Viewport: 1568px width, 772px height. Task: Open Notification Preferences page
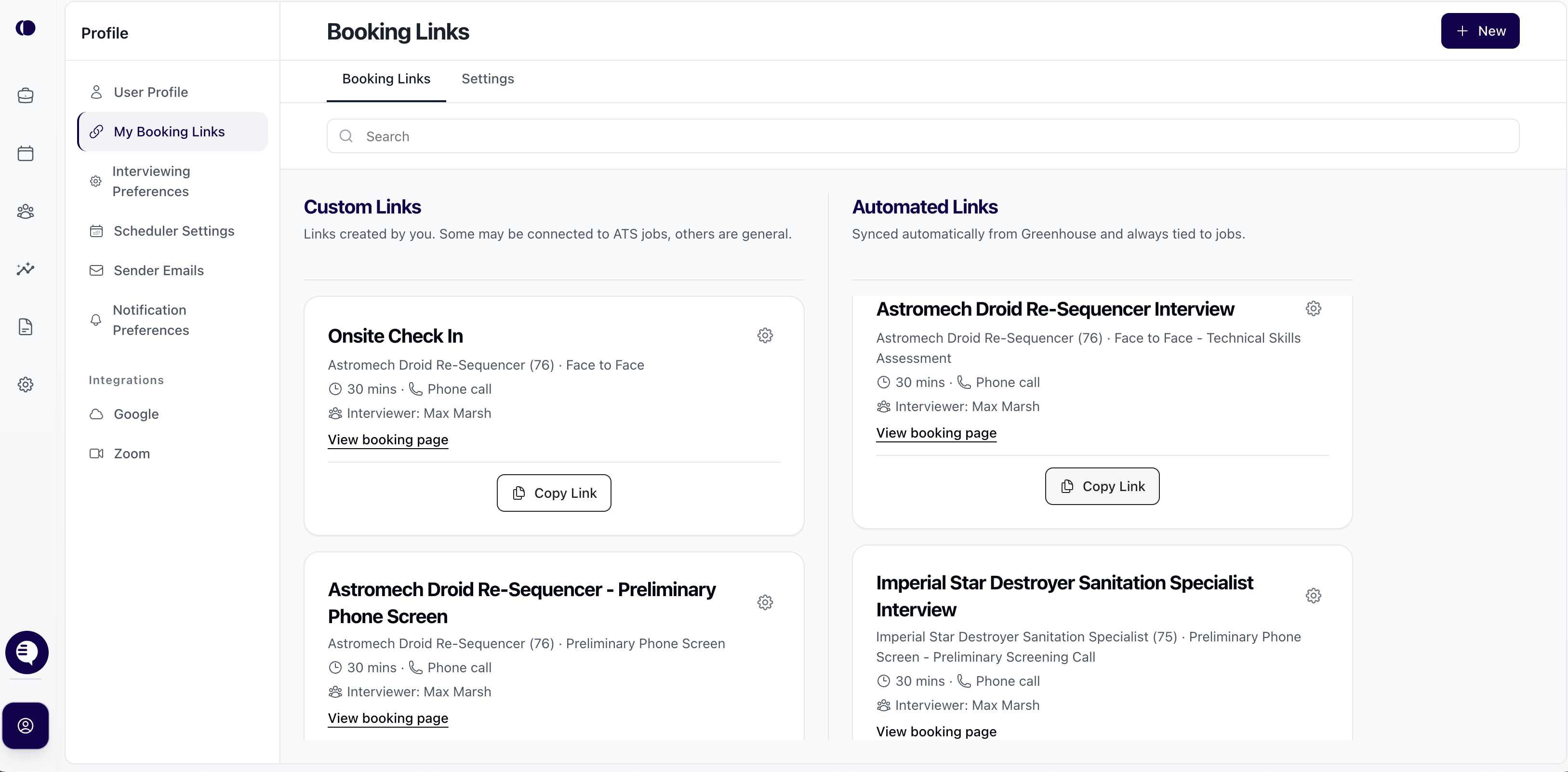172,319
